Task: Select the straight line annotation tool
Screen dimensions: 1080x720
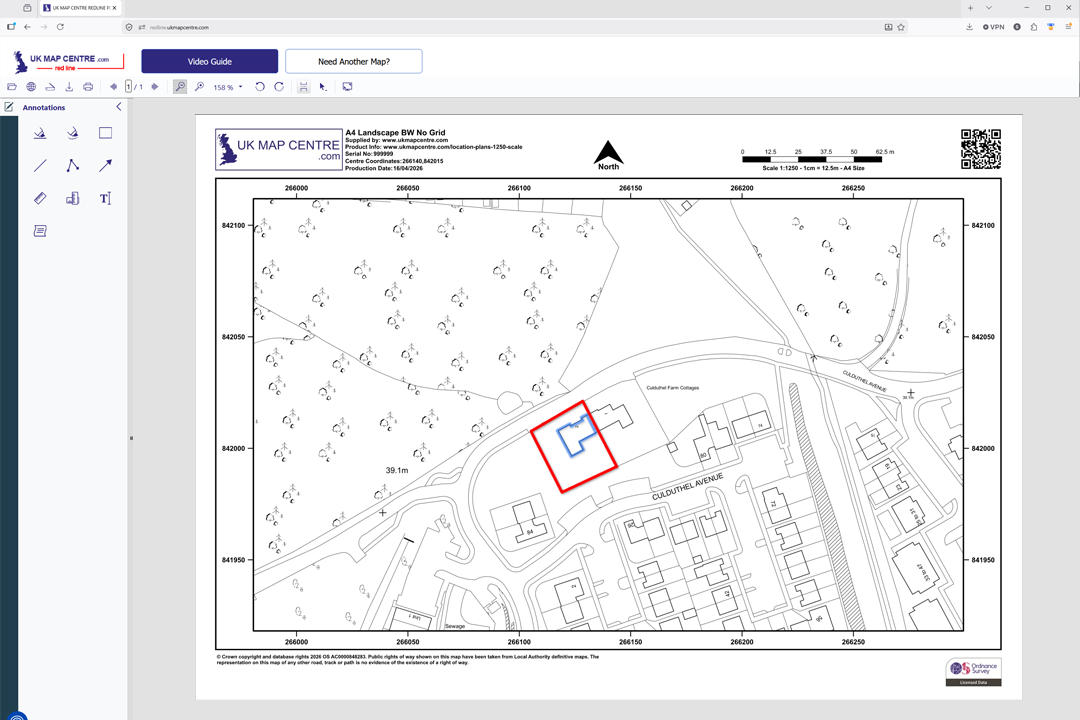Action: [40, 165]
